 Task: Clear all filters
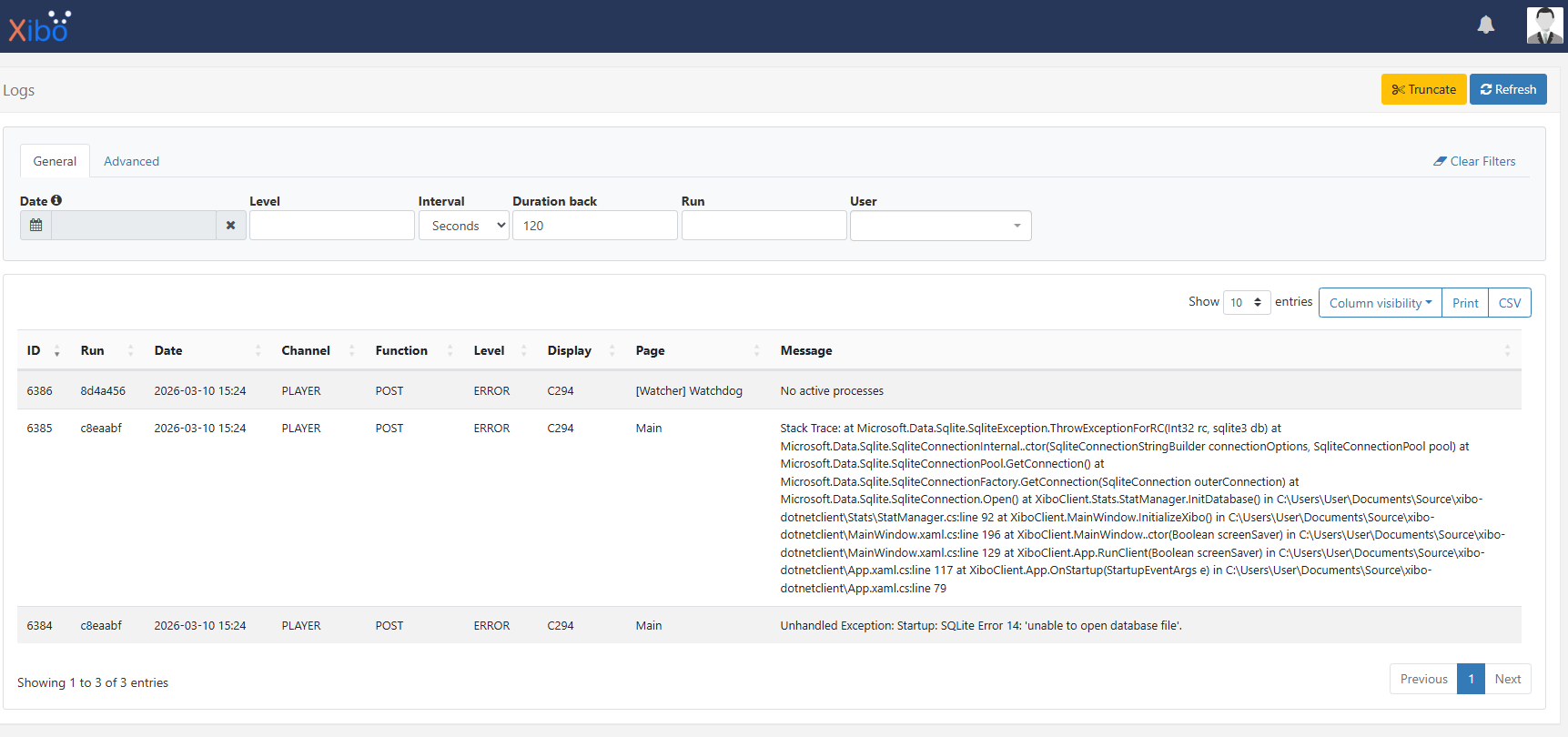tap(1474, 161)
